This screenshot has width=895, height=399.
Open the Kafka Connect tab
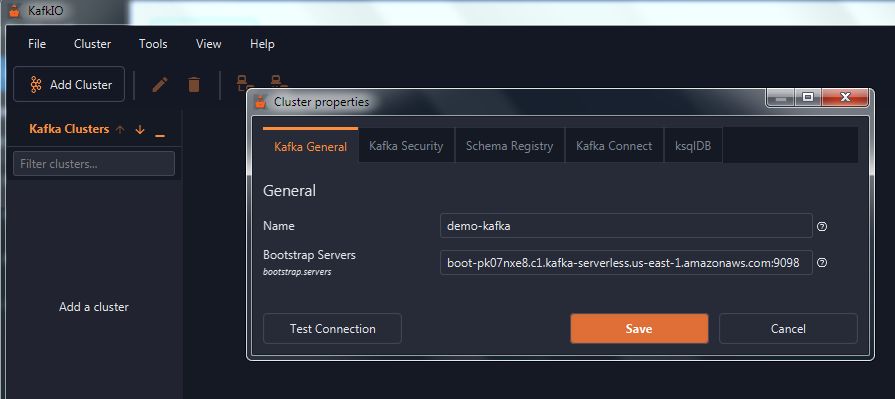(614, 146)
